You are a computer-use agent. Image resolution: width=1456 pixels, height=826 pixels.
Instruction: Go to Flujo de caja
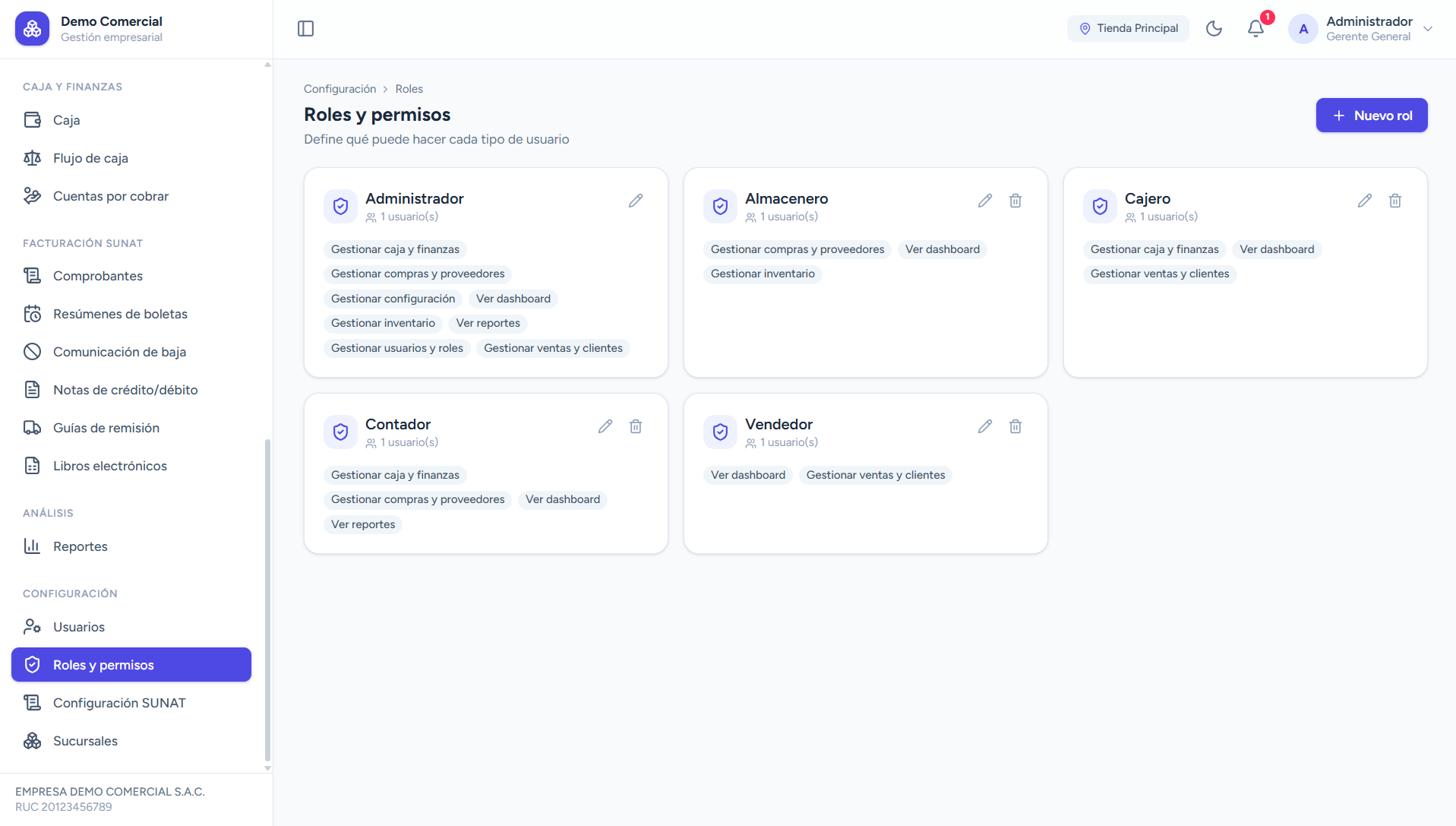coord(131,158)
